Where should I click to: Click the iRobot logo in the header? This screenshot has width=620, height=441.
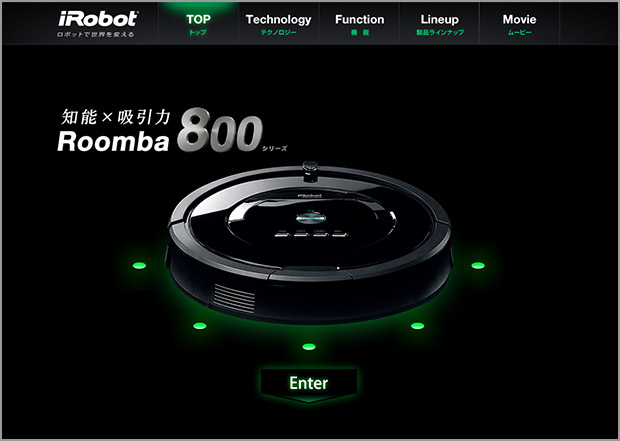click(98, 19)
